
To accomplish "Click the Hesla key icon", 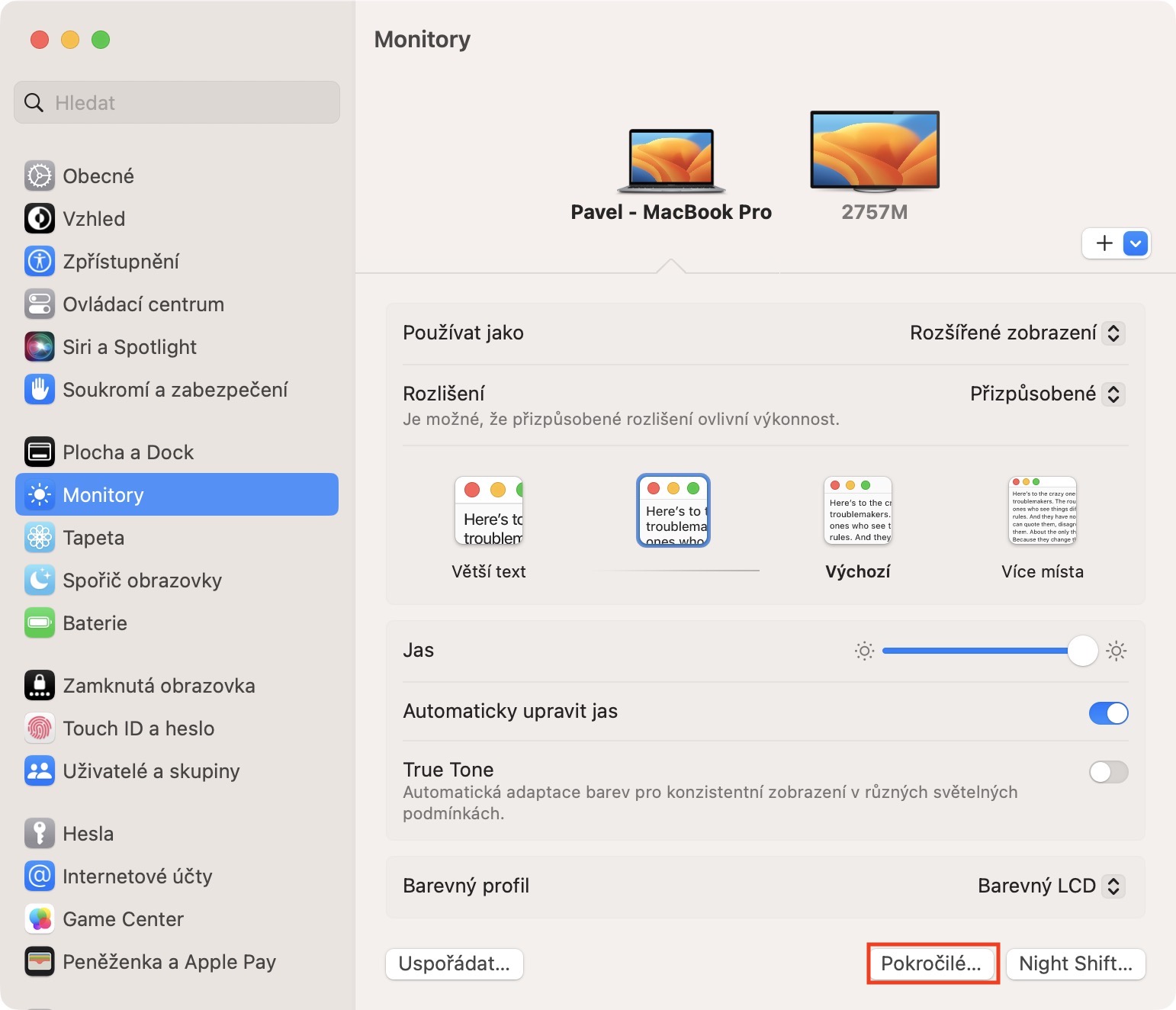I will tap(40, 834).
